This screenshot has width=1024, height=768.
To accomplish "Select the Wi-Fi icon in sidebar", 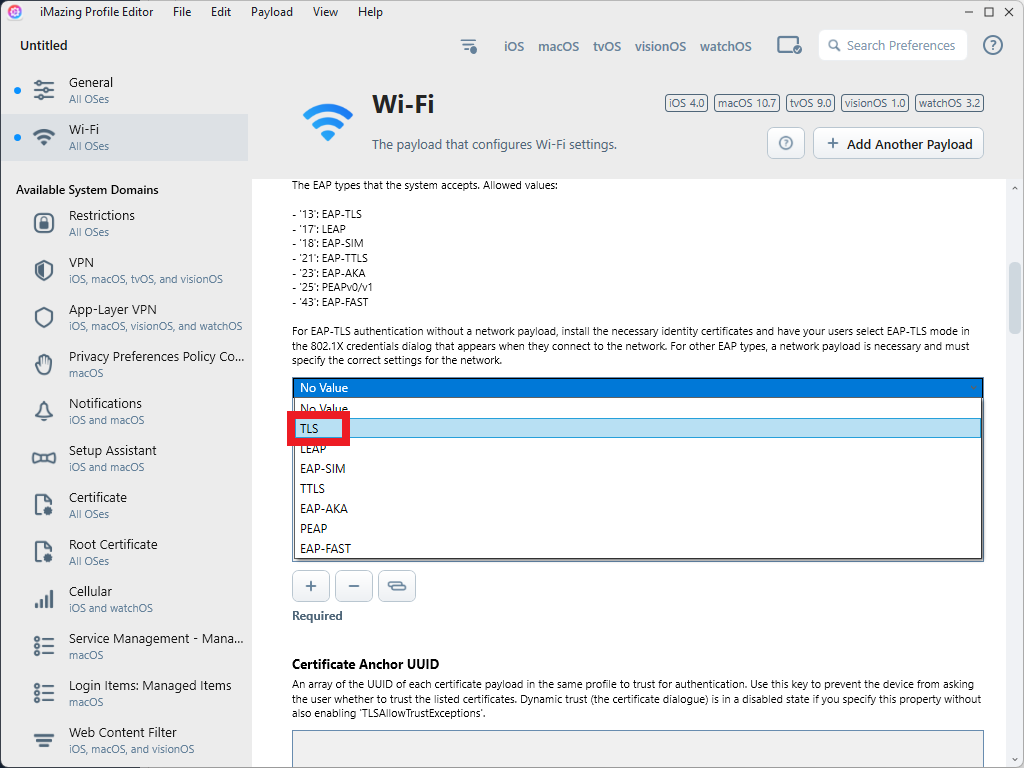I will [x=44, y=137].
